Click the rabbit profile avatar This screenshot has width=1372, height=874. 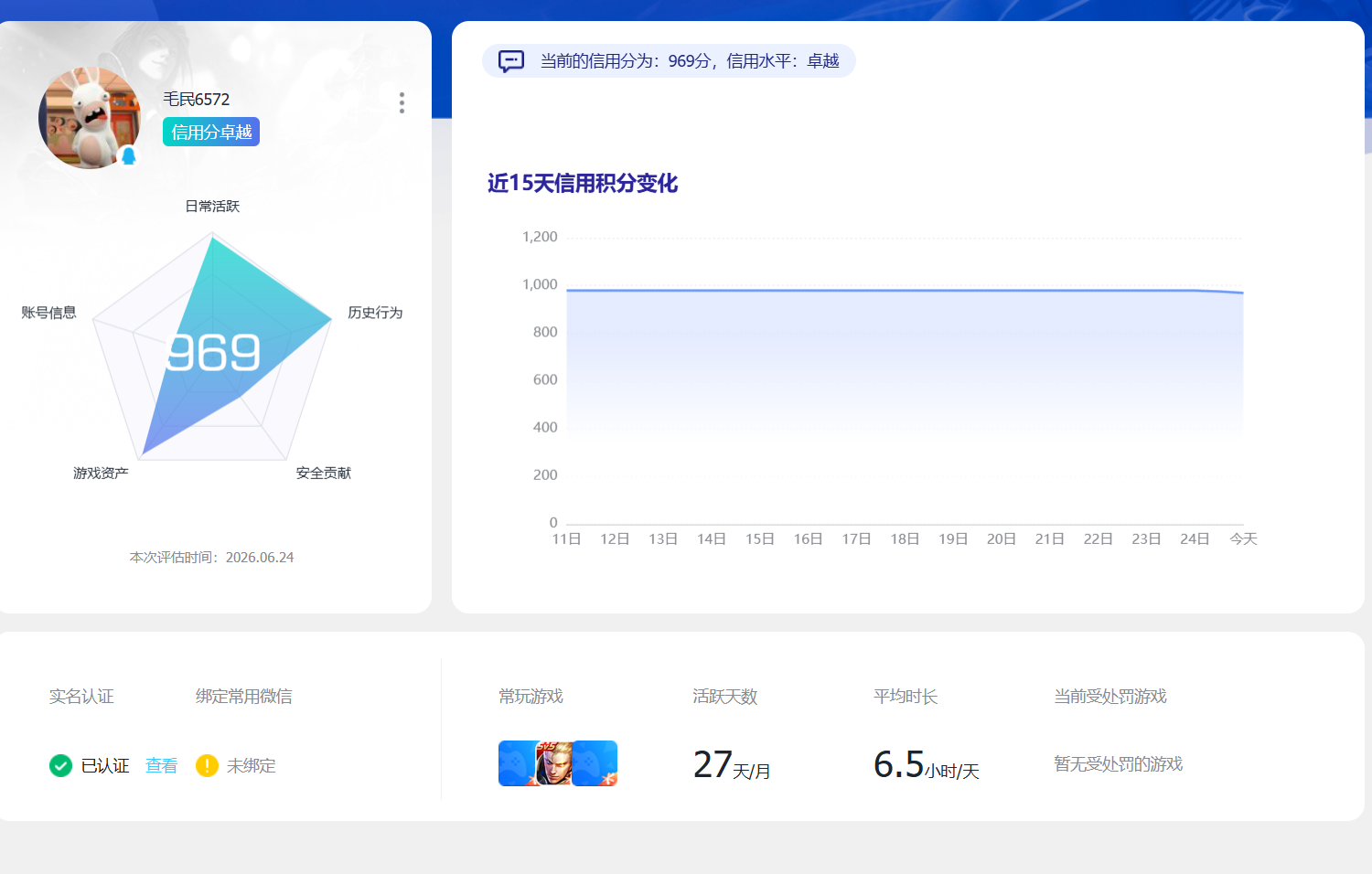click(90, 118)
